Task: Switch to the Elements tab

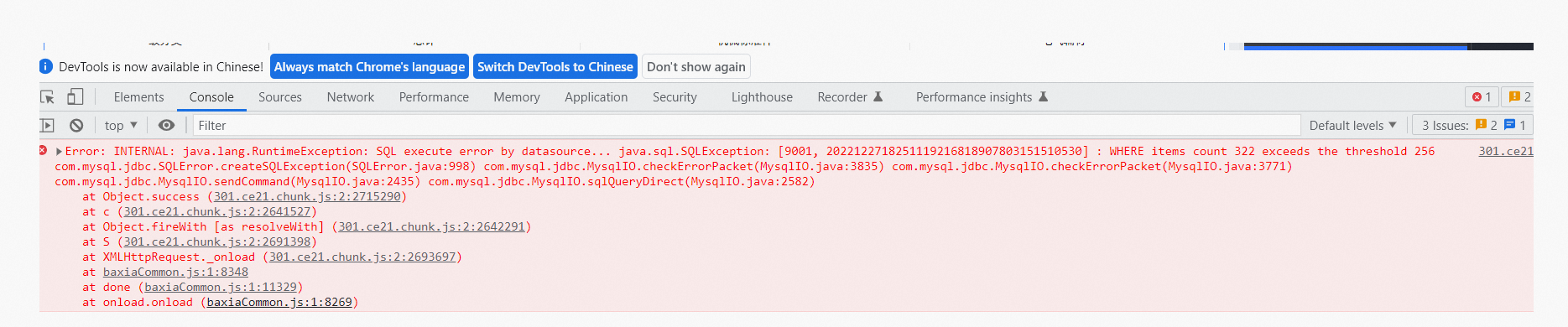Action: pyautogui.click(x=139, y=97)
